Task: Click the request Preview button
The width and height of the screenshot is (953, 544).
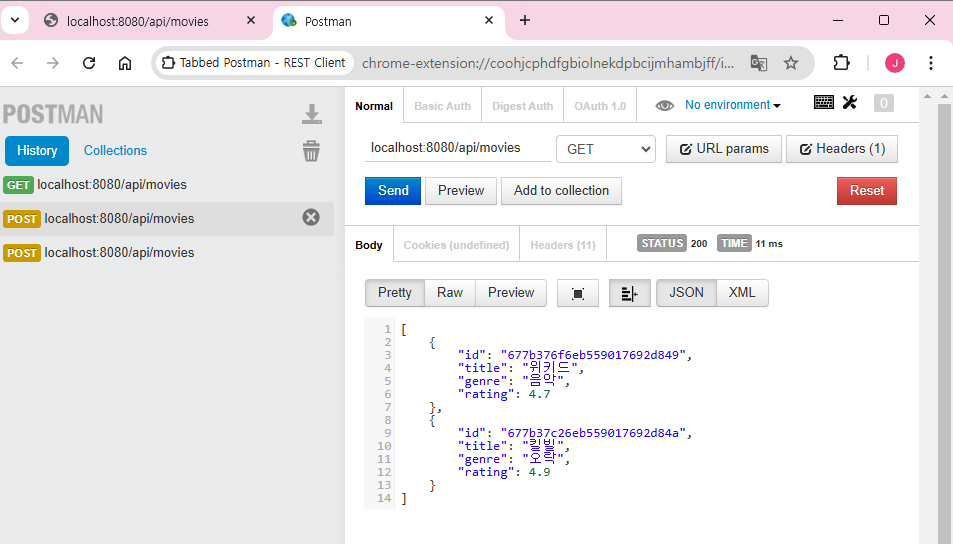Action: coord(461,191)
